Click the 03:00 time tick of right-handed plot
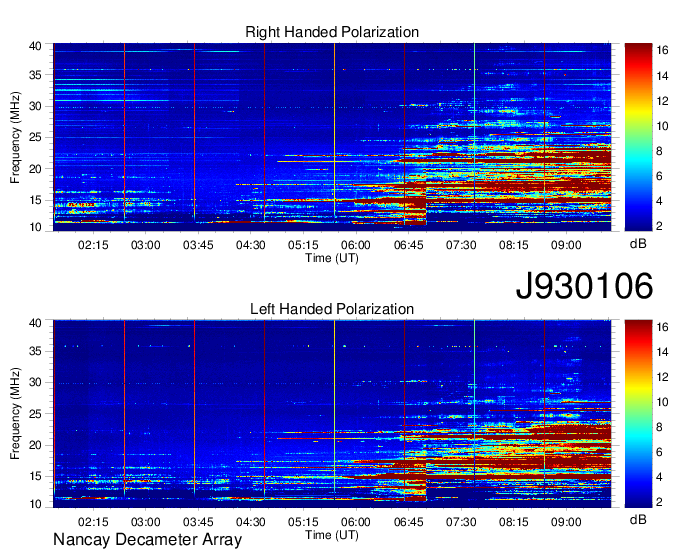This screenshot has height=552, width=680. [146, 245]
